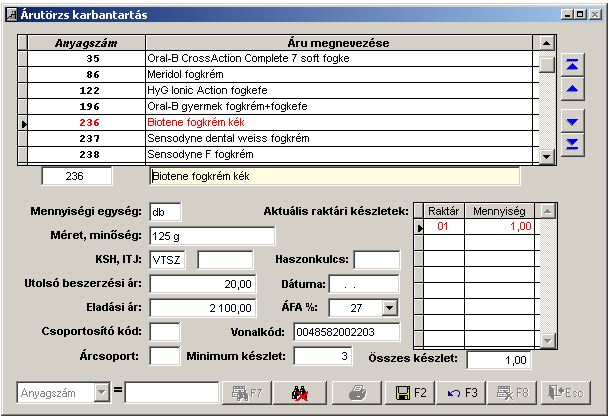Click the VTSZ field

click(x=167, y=260)
